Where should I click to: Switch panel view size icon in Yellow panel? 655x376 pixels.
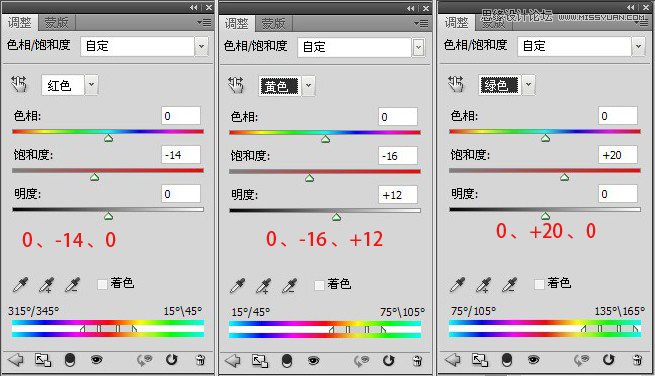[260, 361]
